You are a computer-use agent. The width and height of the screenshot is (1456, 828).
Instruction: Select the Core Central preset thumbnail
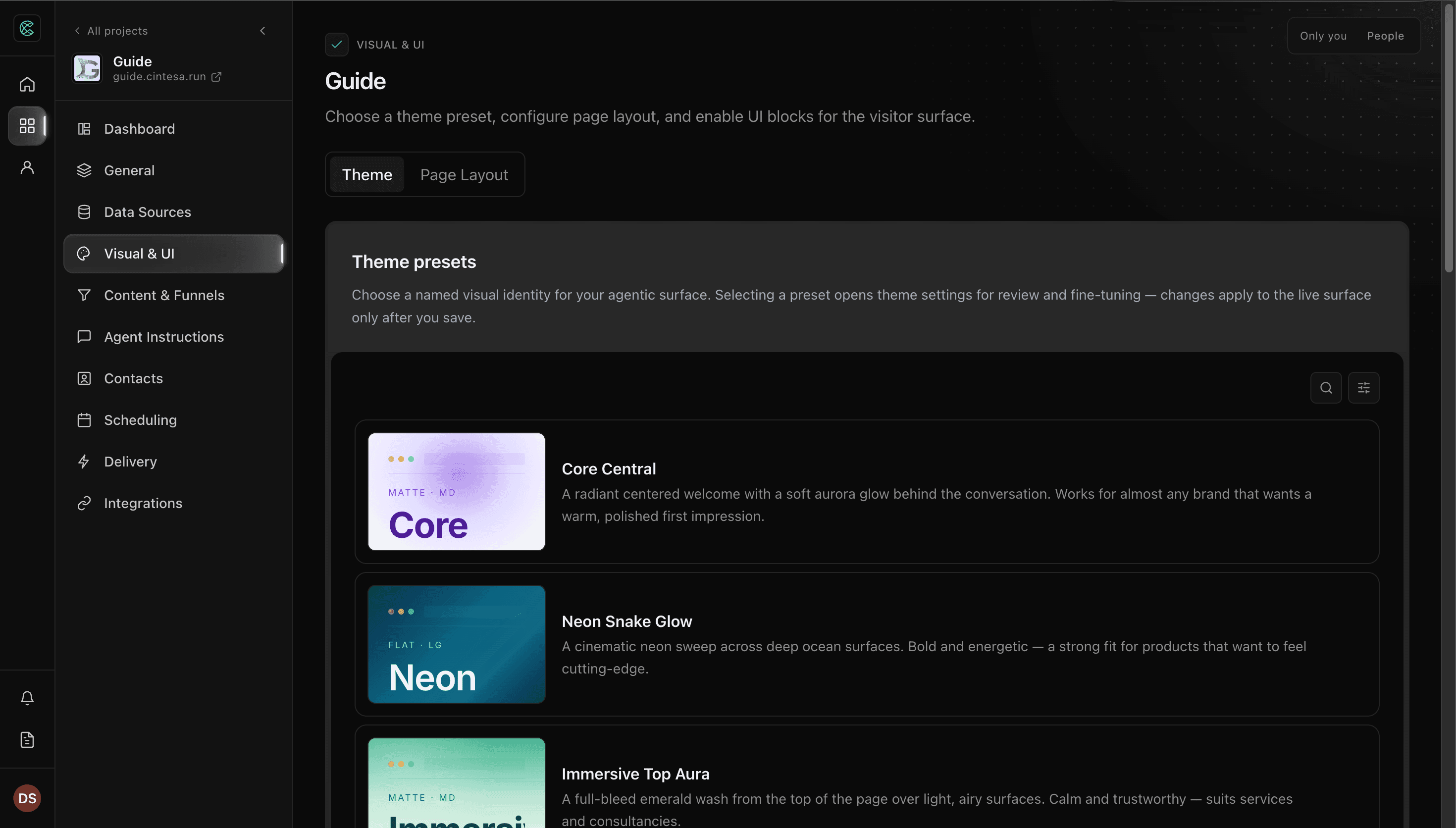coord(457,492)
